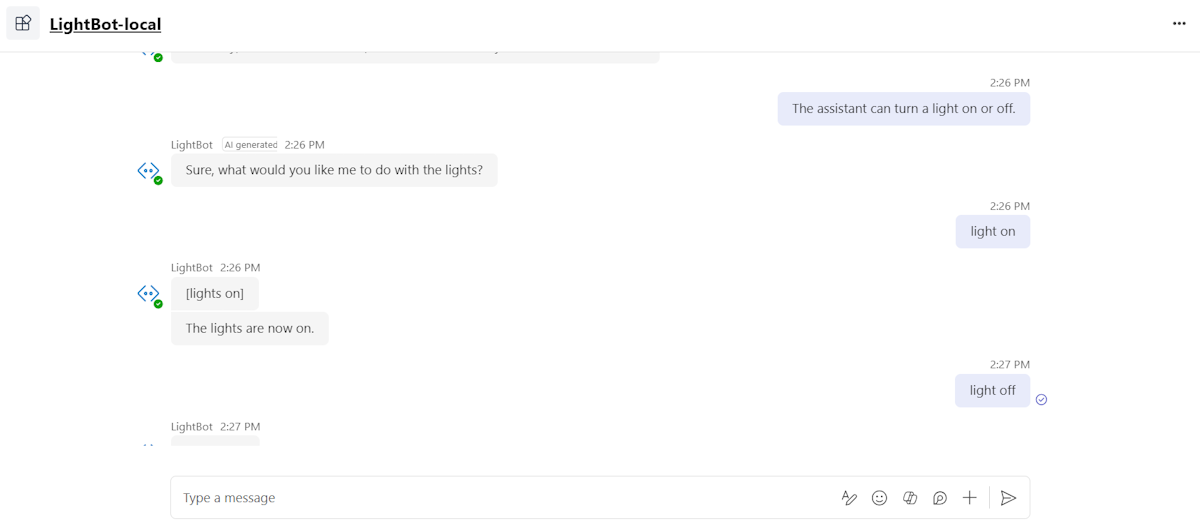Open the three-dot more options menu
The image size is (1200, 526).
tap(1179, 24)
